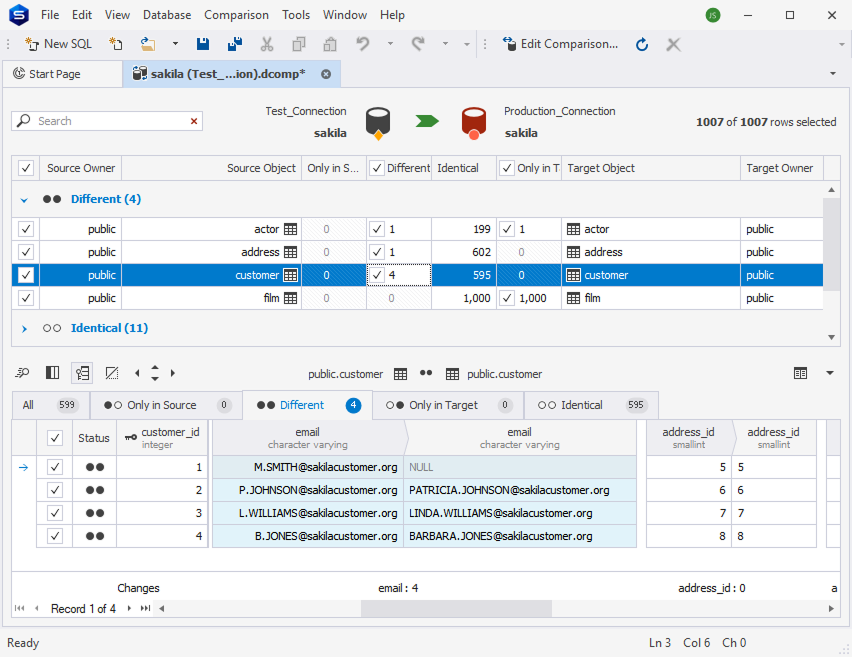Click the New SQL toolbar button

[58, 44]
